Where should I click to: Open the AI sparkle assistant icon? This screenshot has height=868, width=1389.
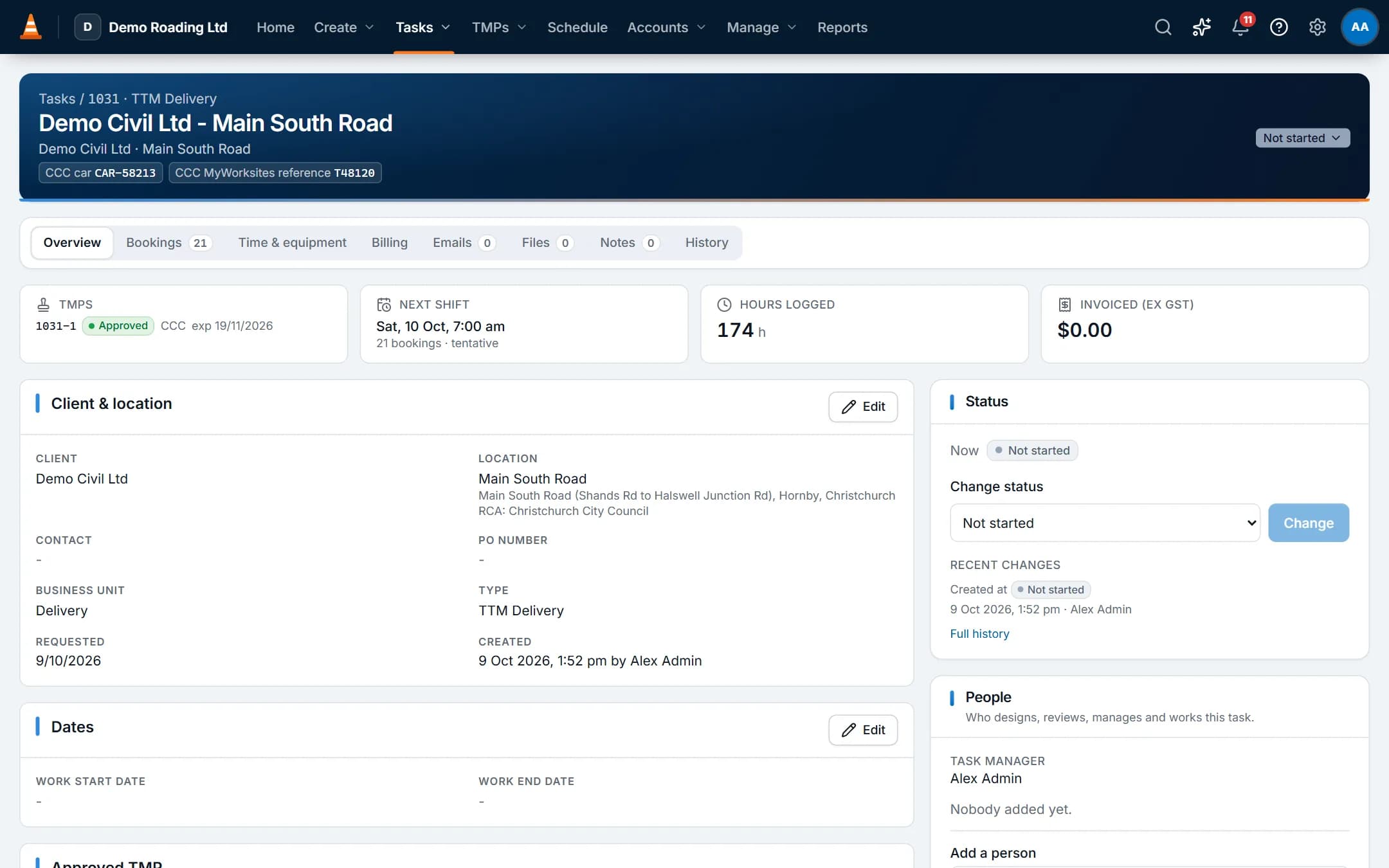[x=1201, y=27]
